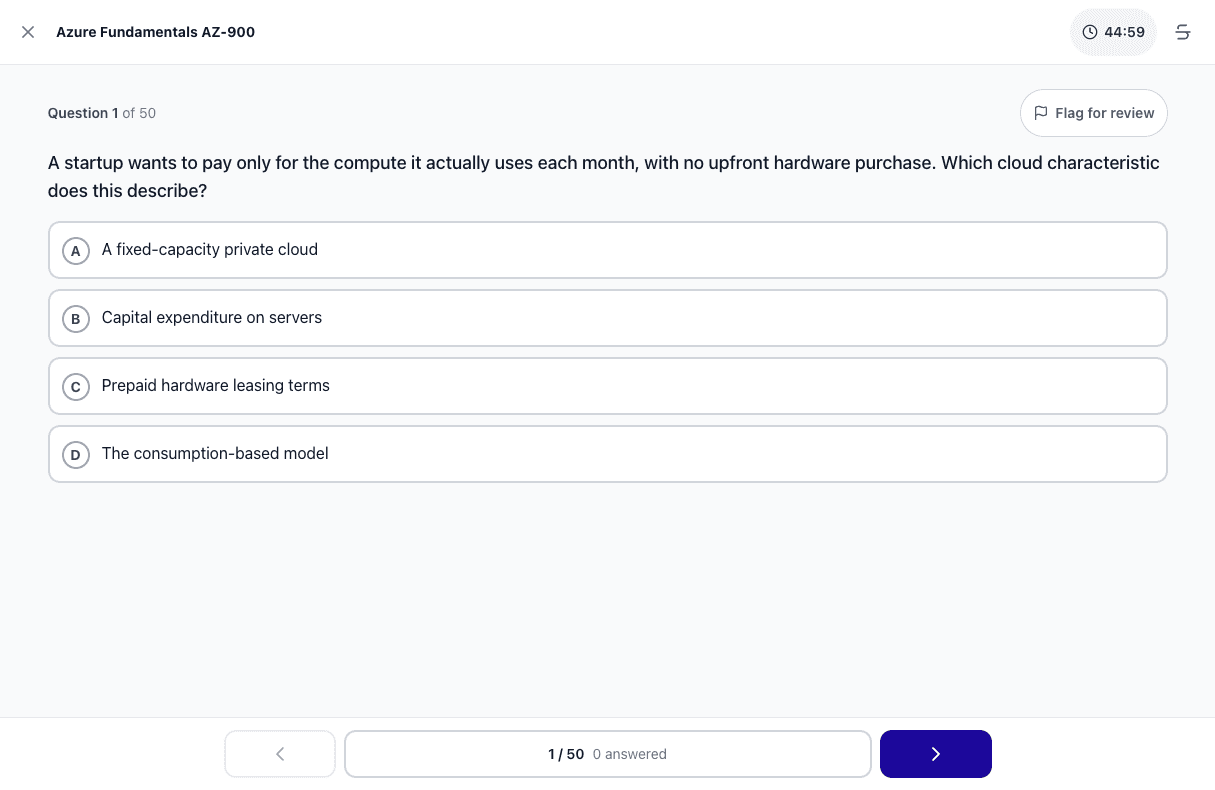Close the Azure Fundamentals AZ-900 exam
This screenshot has height=790, width=1215.
[x=28, y=32]
